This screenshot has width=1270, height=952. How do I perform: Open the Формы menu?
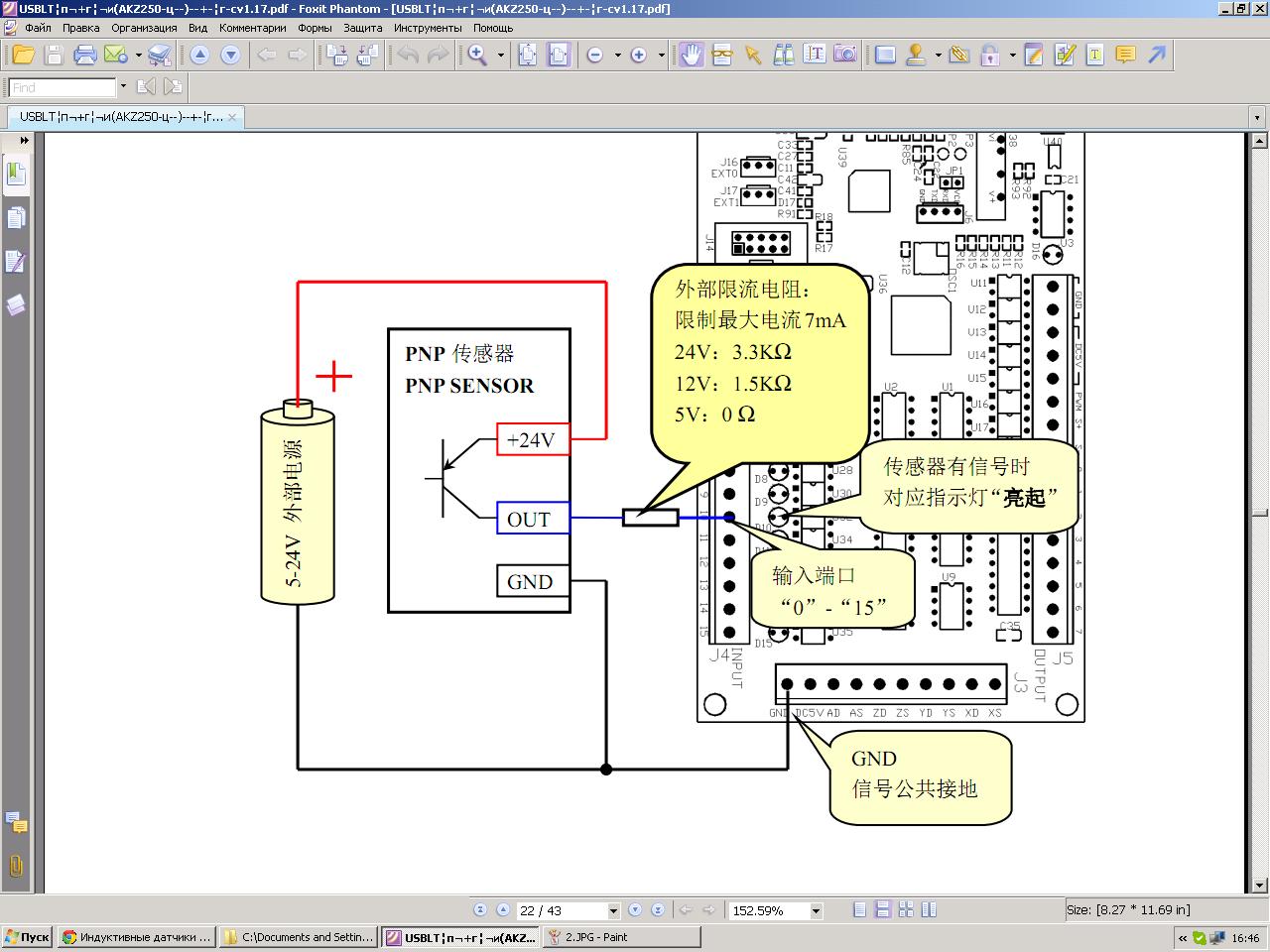click(x=316, y=28)
